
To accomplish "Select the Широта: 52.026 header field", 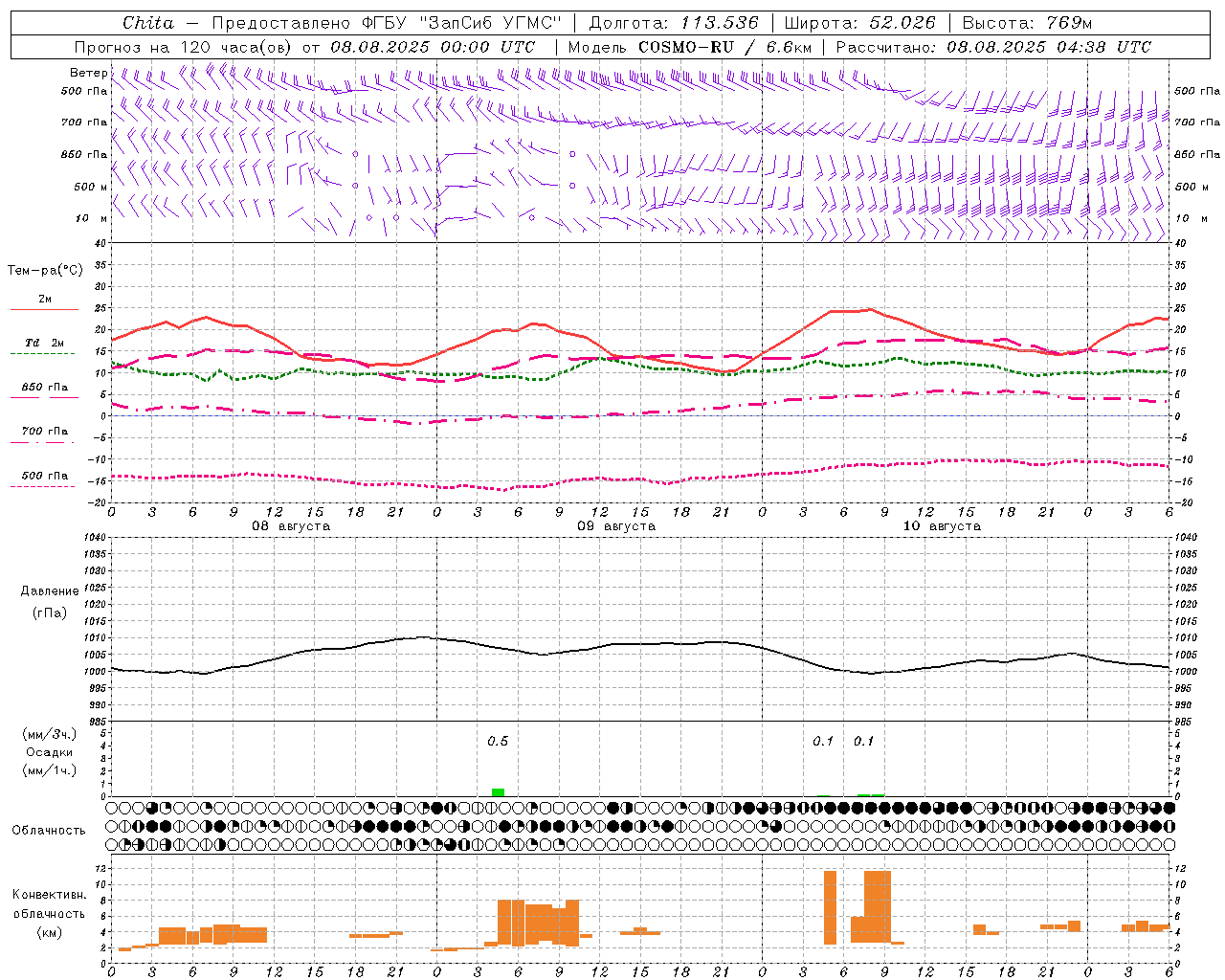I will pyautogui.click(x=859, y=23).
